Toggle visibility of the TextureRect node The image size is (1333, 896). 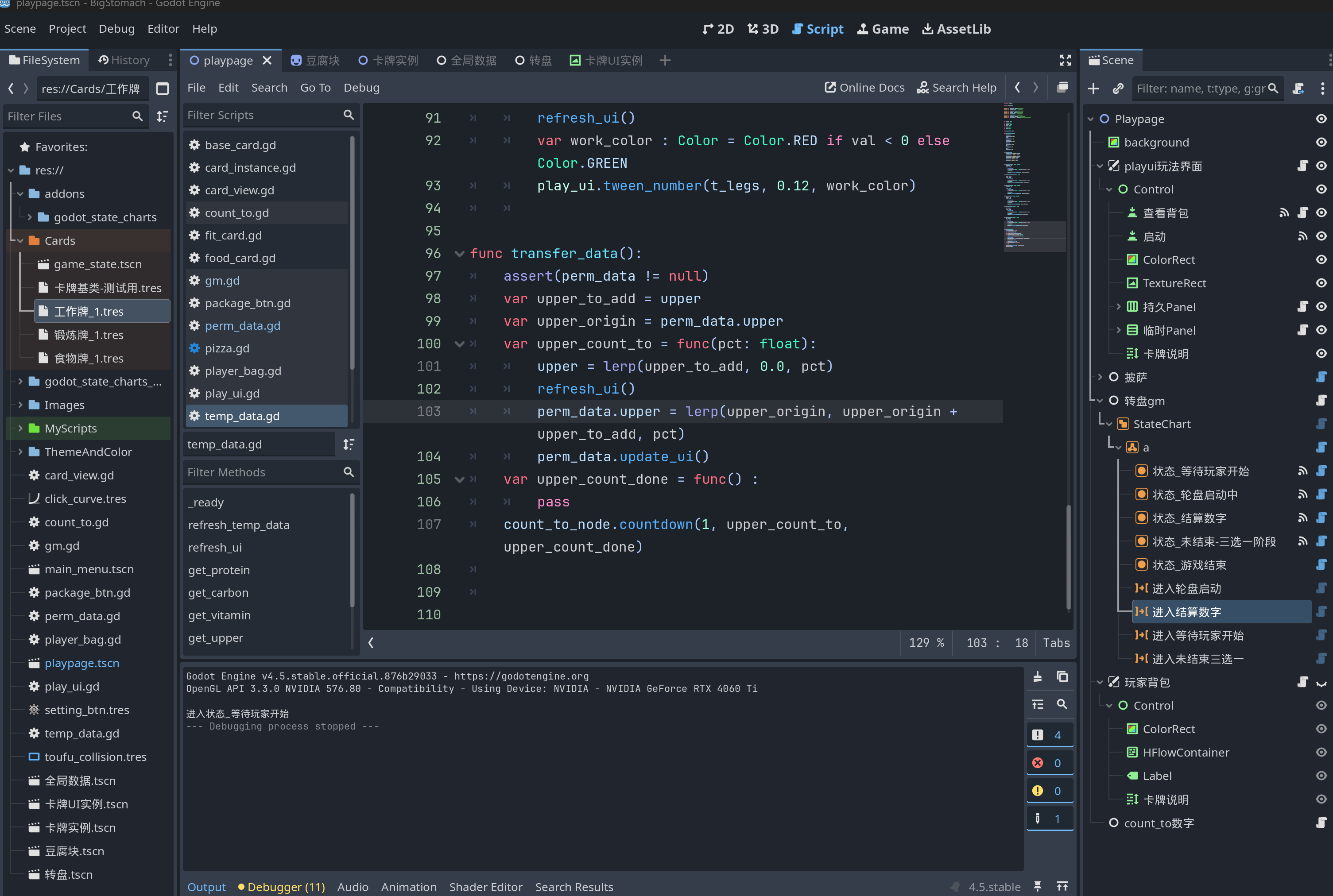click(x=1321, y=283)
